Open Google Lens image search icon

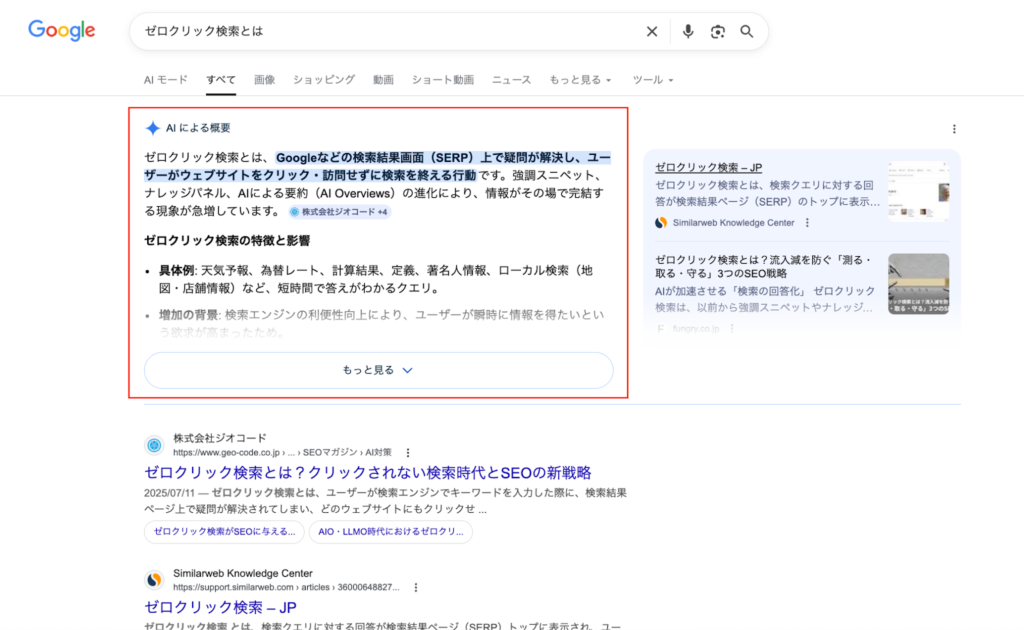pyautogui.click(x=717, y=32)
